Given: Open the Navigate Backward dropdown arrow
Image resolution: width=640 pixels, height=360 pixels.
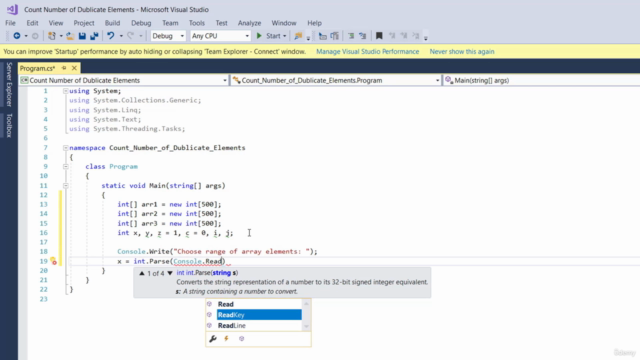Looking at the screenshot, I should (x=26, y=36).
